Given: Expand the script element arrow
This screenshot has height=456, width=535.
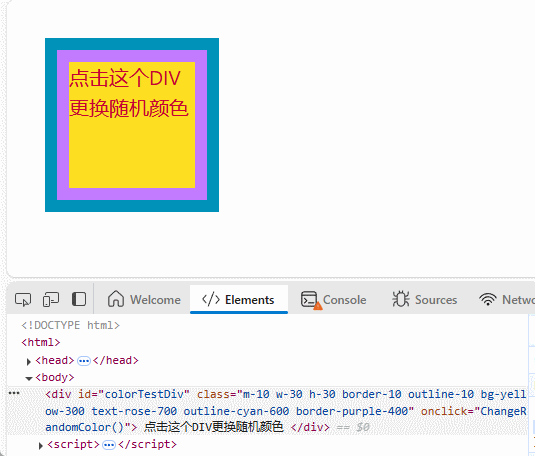Looking at the screenshot, I should click(41, 445).
